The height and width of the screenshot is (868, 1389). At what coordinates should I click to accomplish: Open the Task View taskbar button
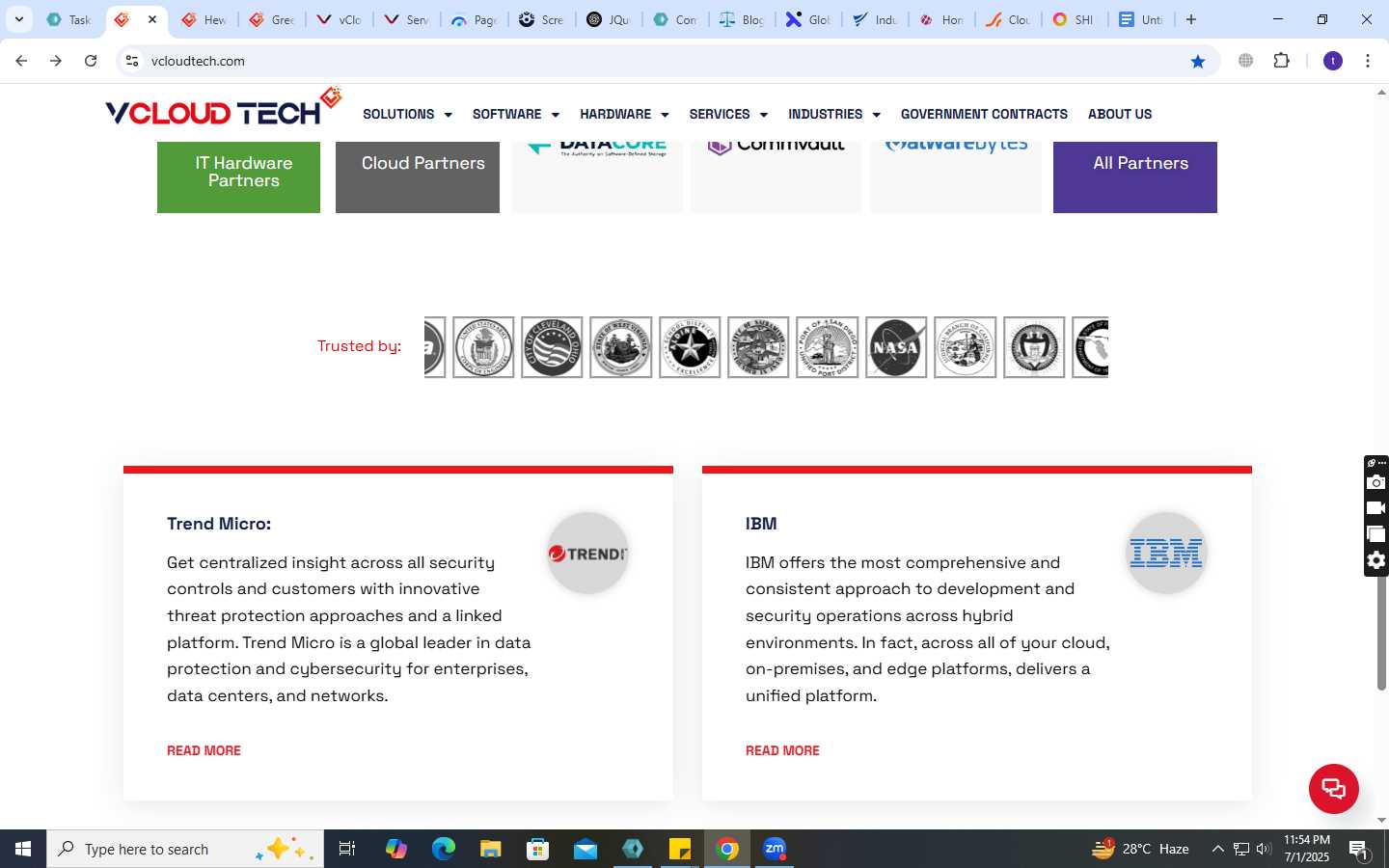347,849
